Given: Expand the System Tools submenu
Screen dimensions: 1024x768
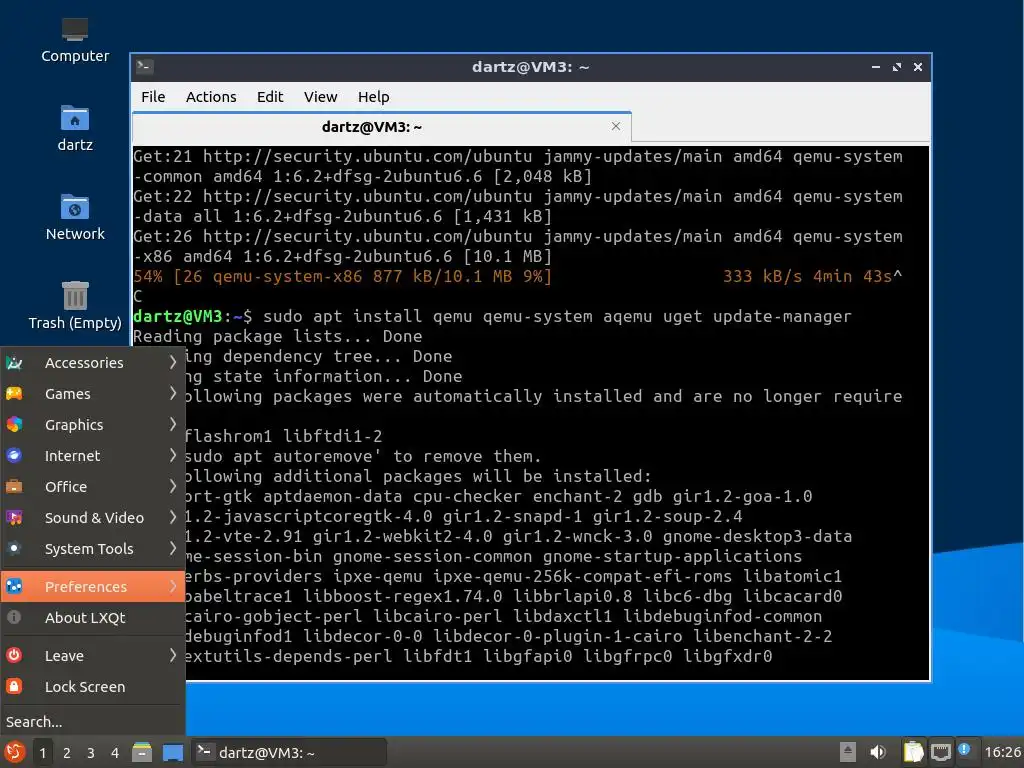Looking at the screenshot, I should tap(92, 549).
